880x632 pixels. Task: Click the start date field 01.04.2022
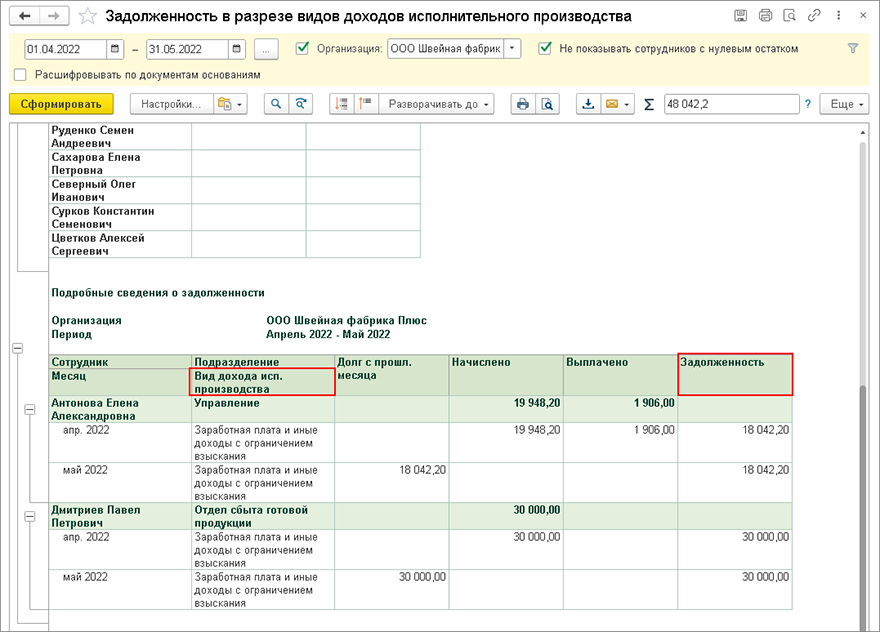(x=66, y=49)
